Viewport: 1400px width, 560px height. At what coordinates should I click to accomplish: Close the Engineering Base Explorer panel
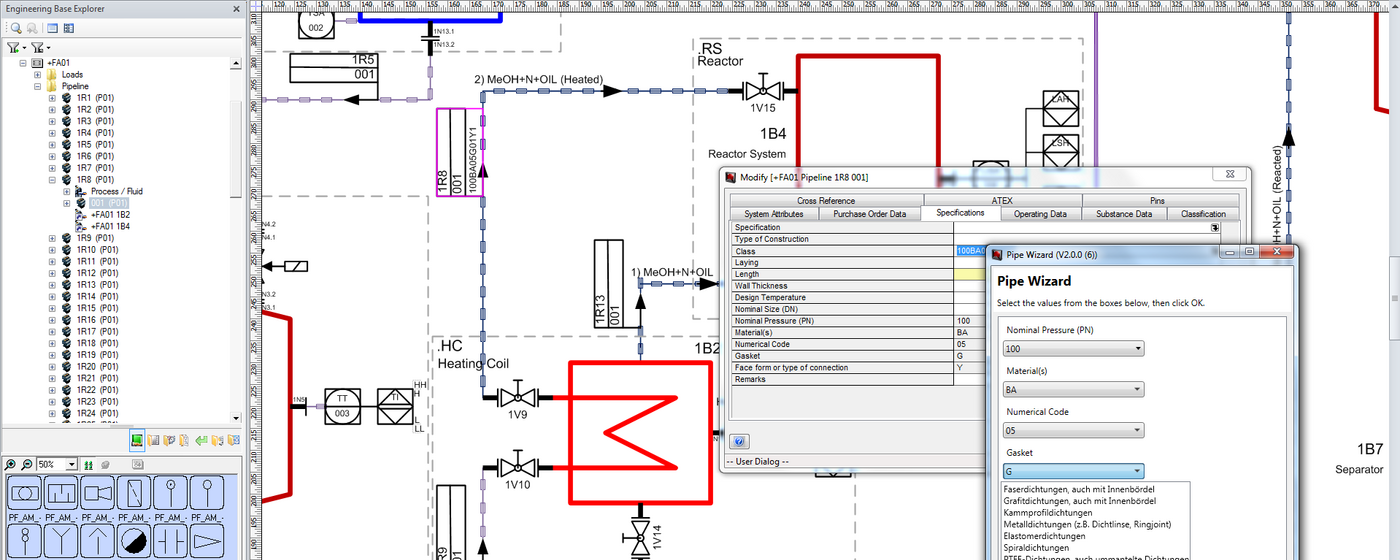(x=236, y=9)
